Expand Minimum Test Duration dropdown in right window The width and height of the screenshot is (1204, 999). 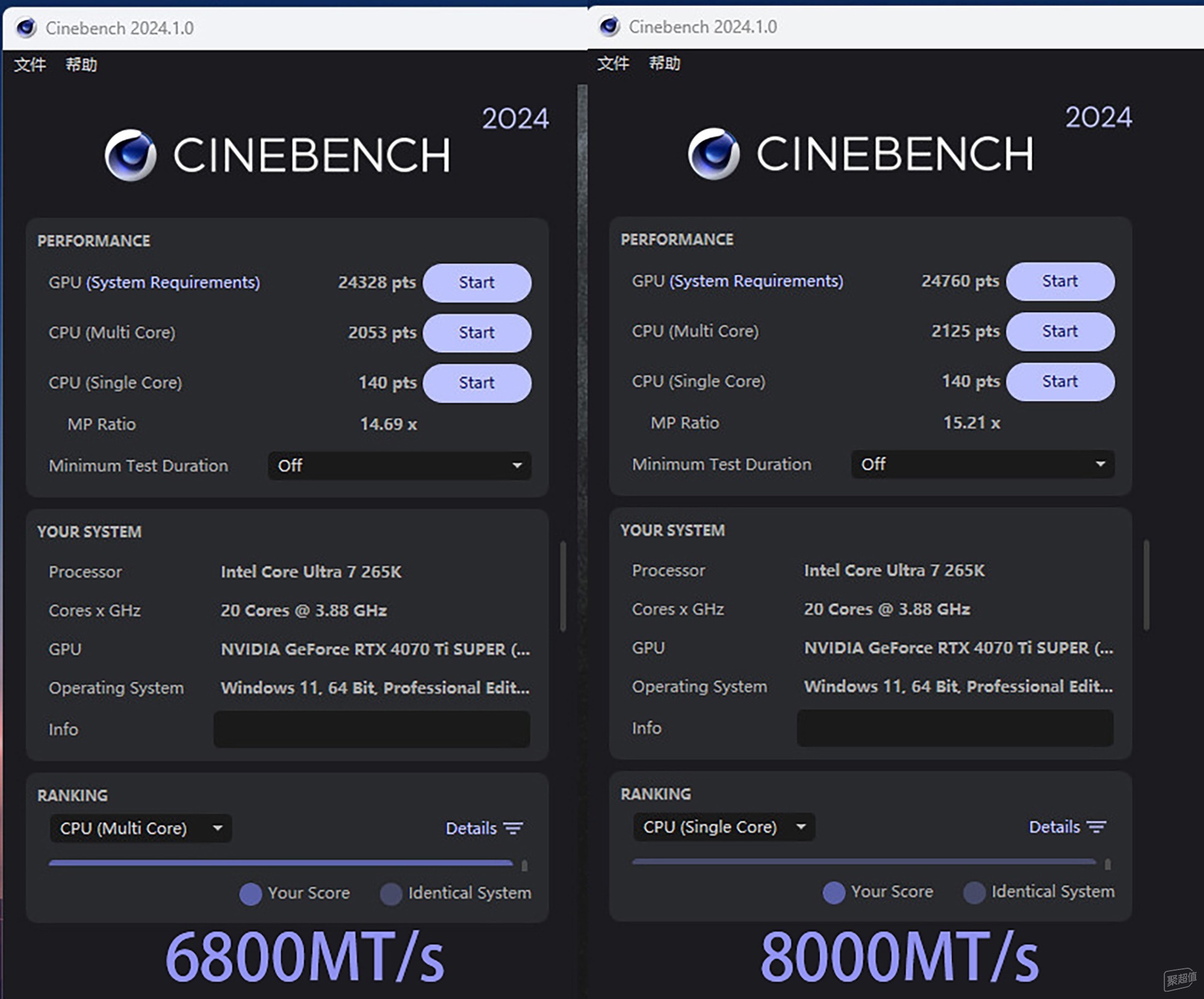pyautogui.click(x=983, y=465)
